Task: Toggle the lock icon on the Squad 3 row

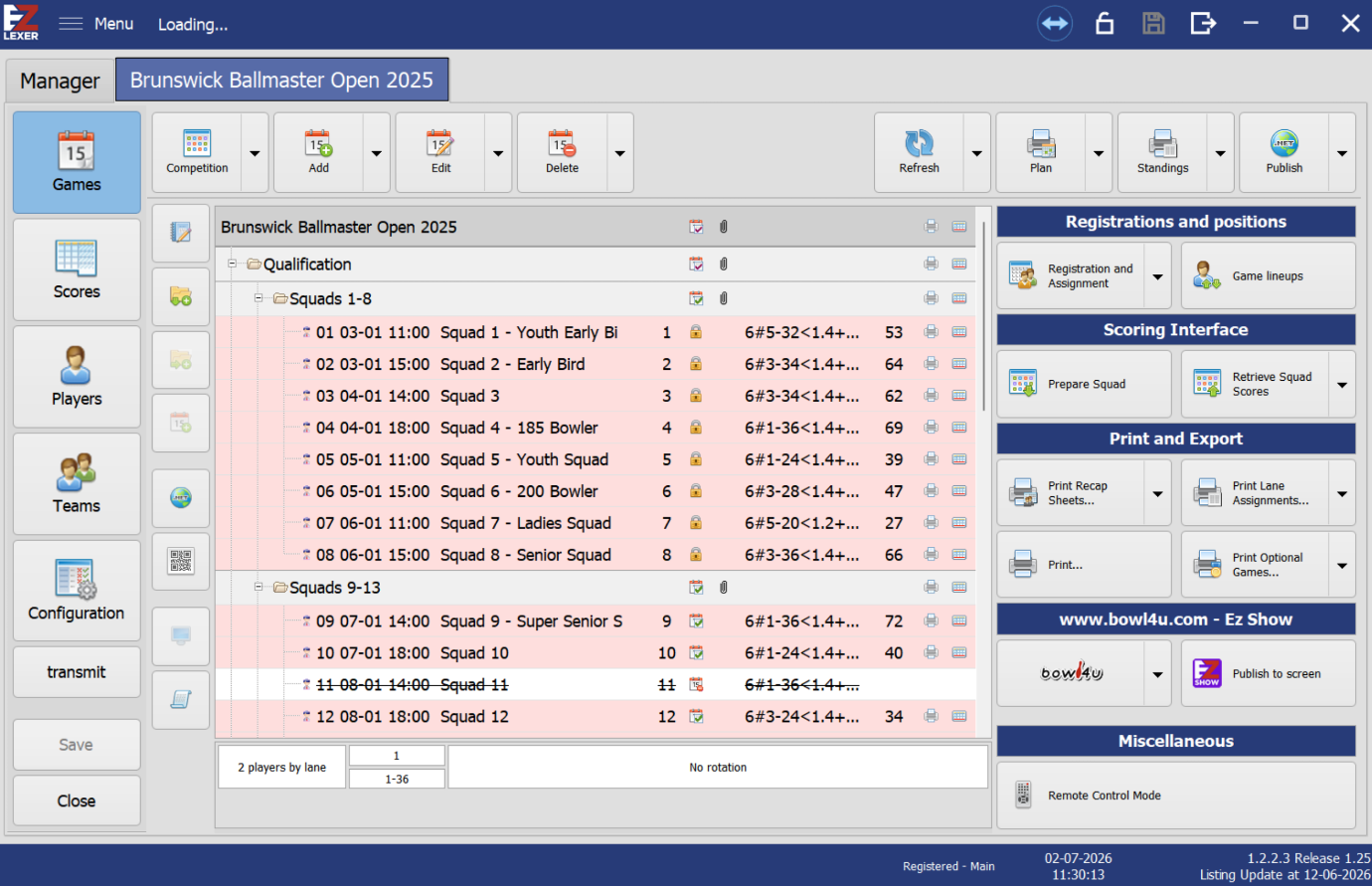Action: tap(696, 396)
